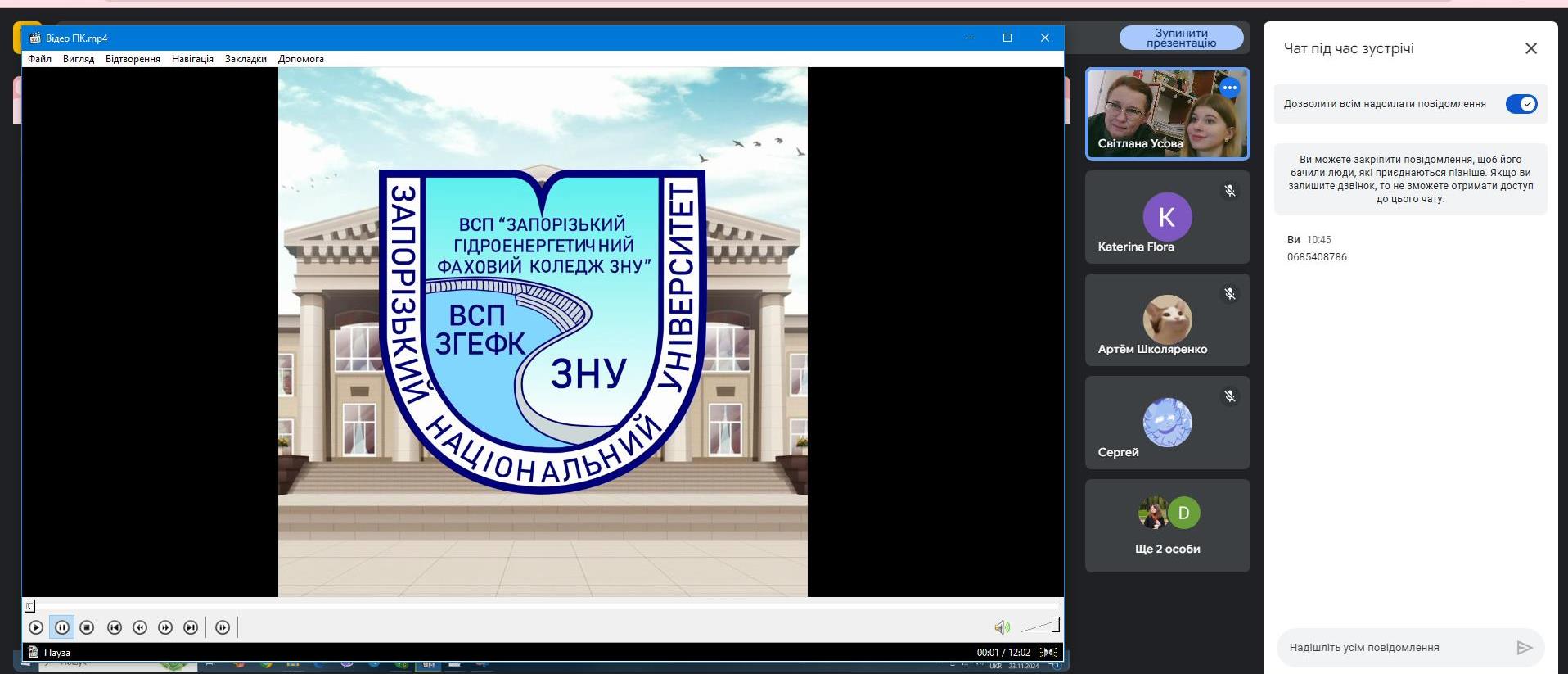Open the Закладки menu

tap(246, 59)
